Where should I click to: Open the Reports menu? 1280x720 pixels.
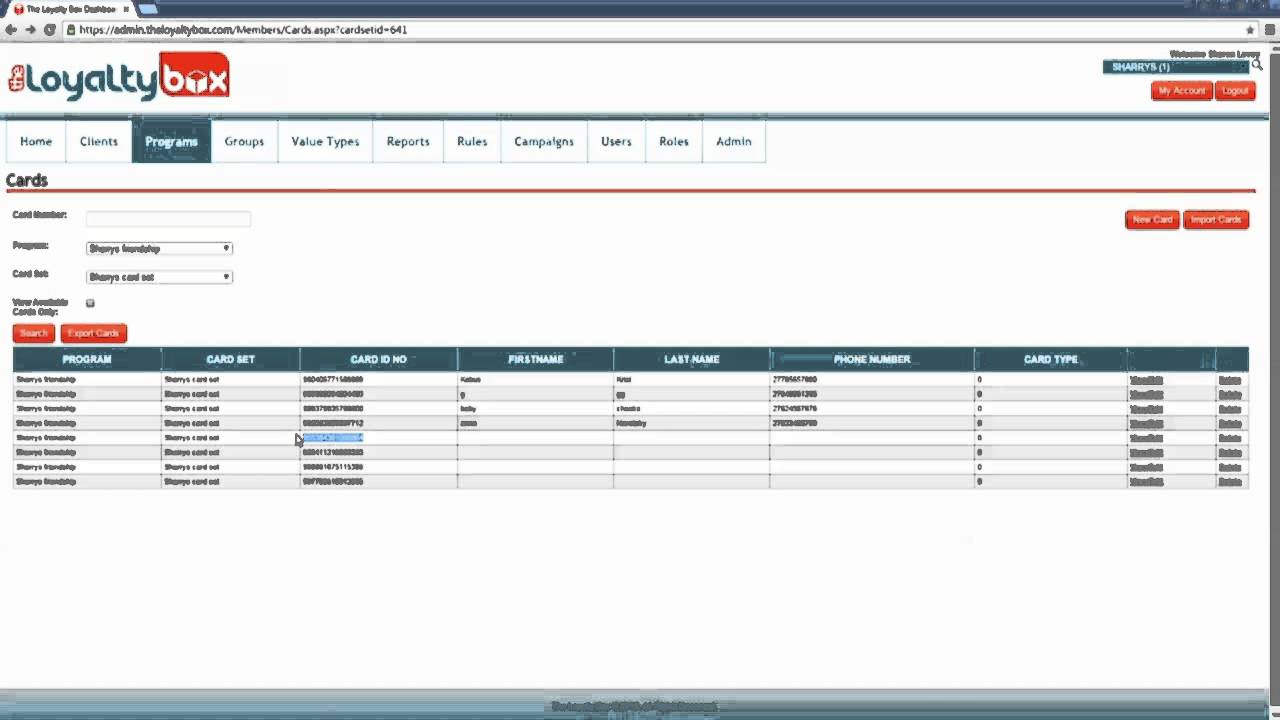[408, 141]
